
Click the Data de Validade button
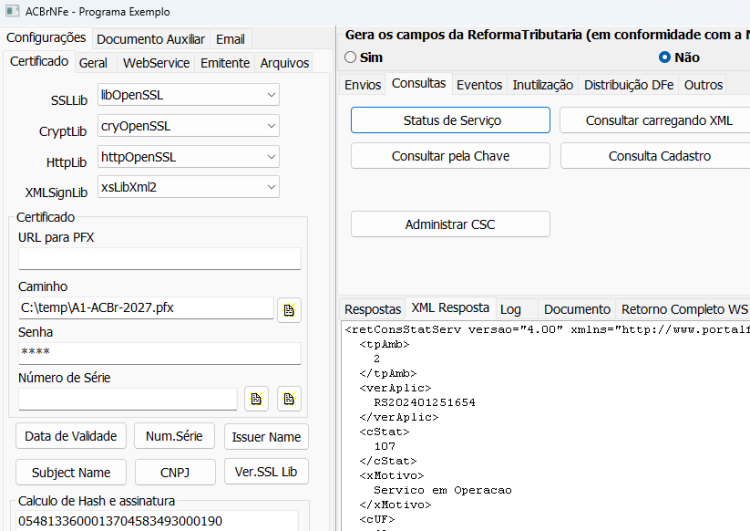(71, 436)
